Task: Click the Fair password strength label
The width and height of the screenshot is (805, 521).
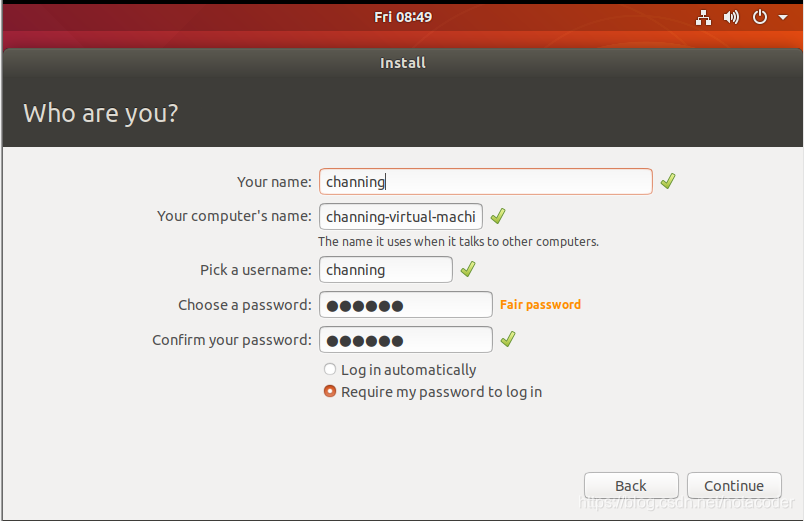Action: 541,305
